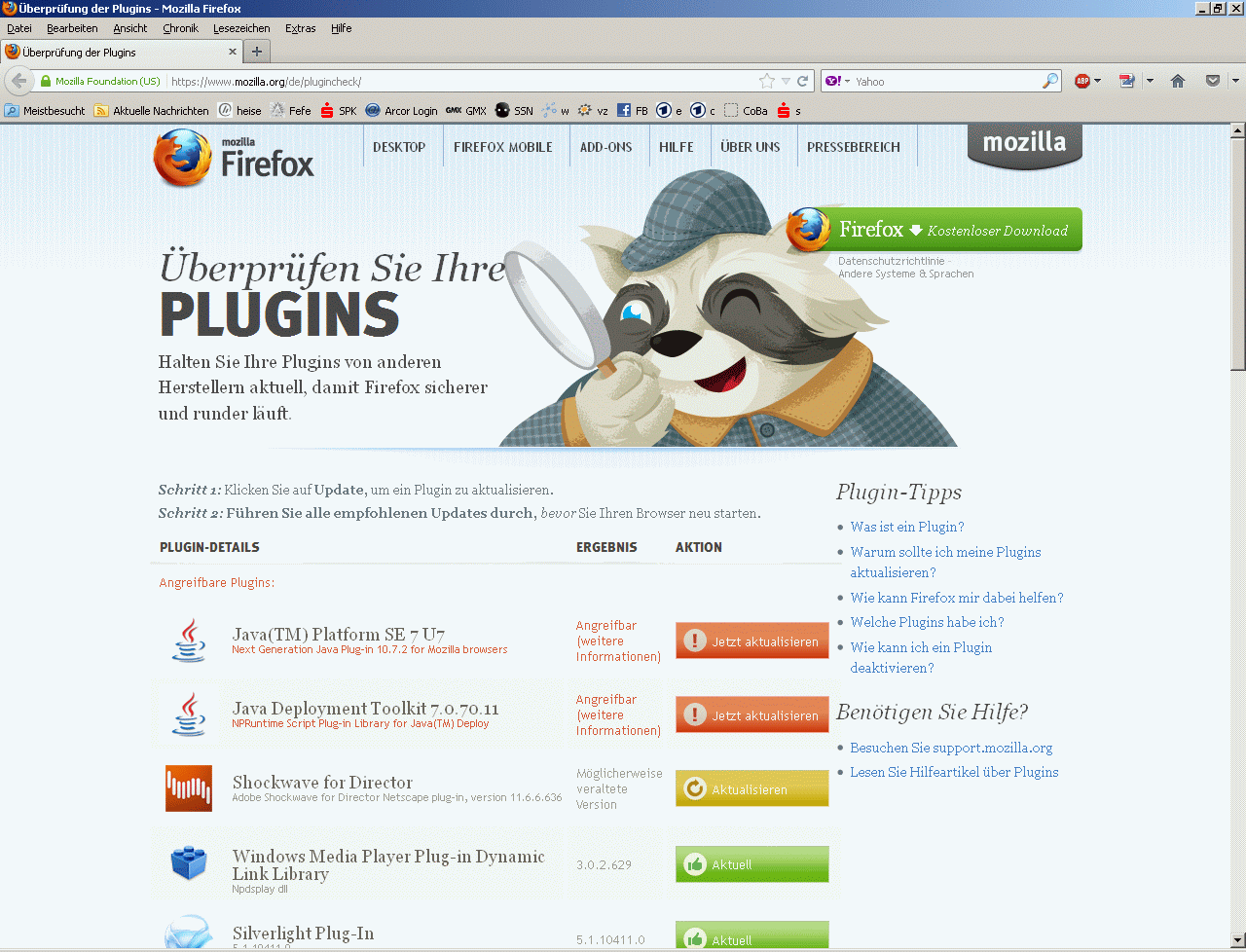Open the CoBa bookmark
The image size is (1246, 952).
(746, 111)
